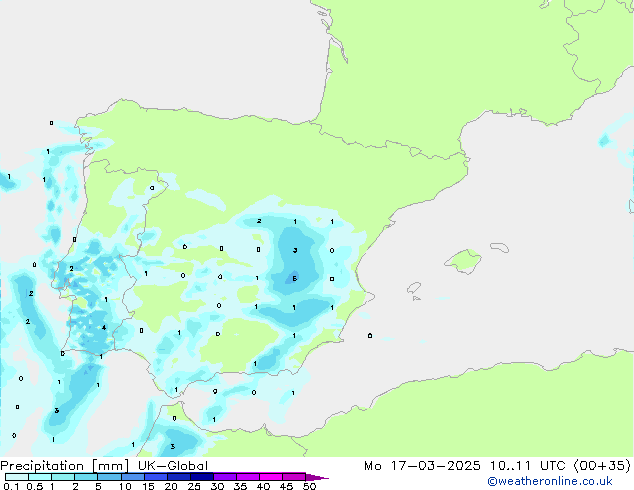Pick the 2–5 mm legend color swatch
Screen dimensions: 634x490
(86, 477)
